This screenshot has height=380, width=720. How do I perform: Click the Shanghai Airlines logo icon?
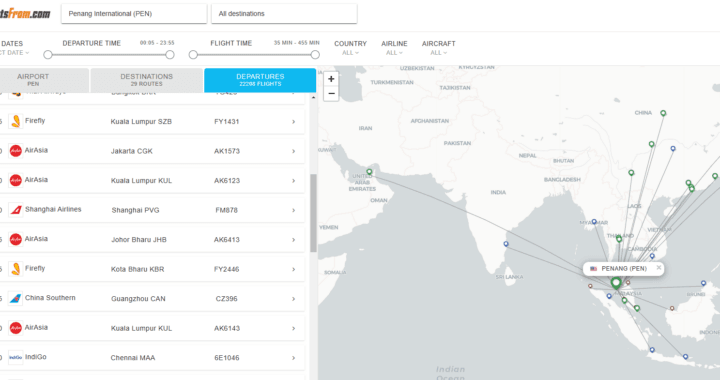point(16,210)
